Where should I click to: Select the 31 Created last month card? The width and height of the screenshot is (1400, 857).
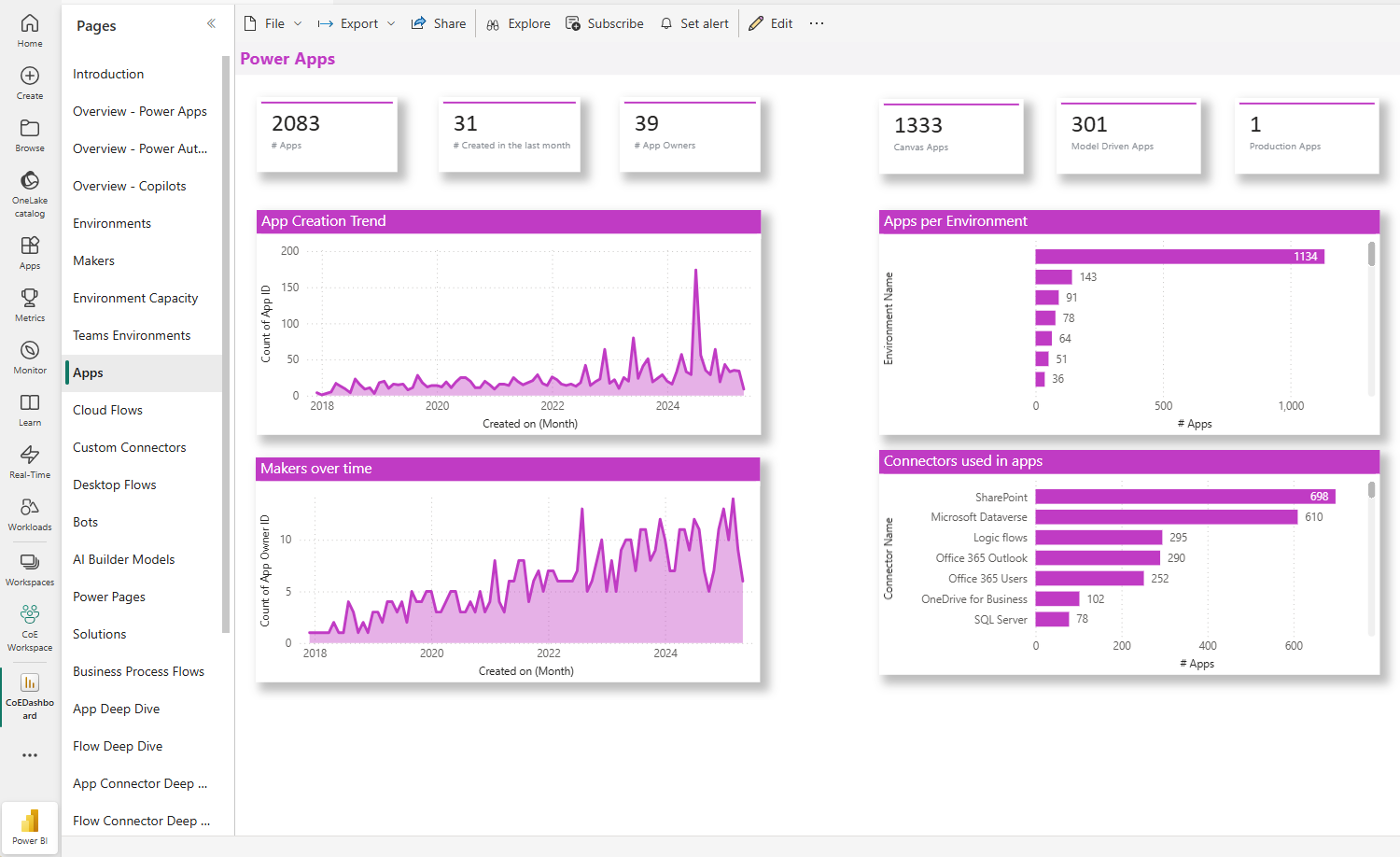pyautogui.click(x=509, y=135)
